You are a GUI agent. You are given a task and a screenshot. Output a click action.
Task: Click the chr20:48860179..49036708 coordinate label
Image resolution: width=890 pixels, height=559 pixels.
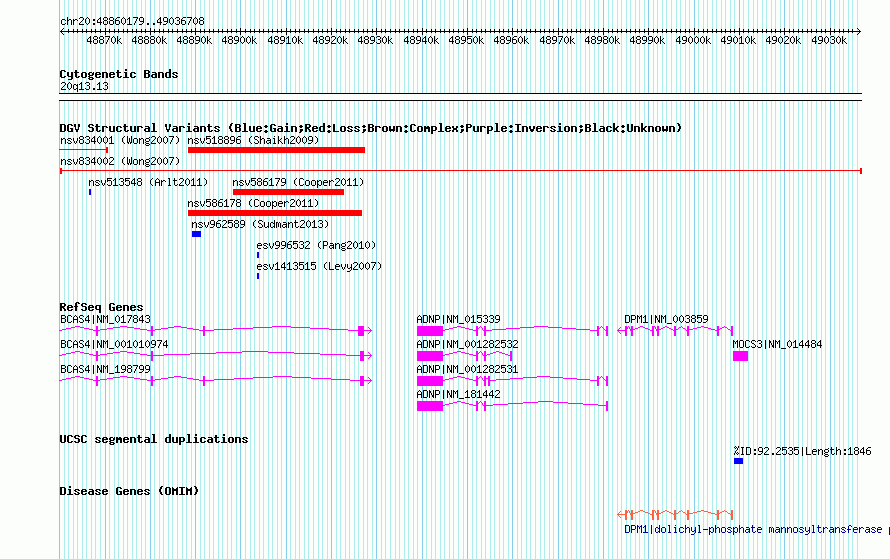[x=132, y=21]
